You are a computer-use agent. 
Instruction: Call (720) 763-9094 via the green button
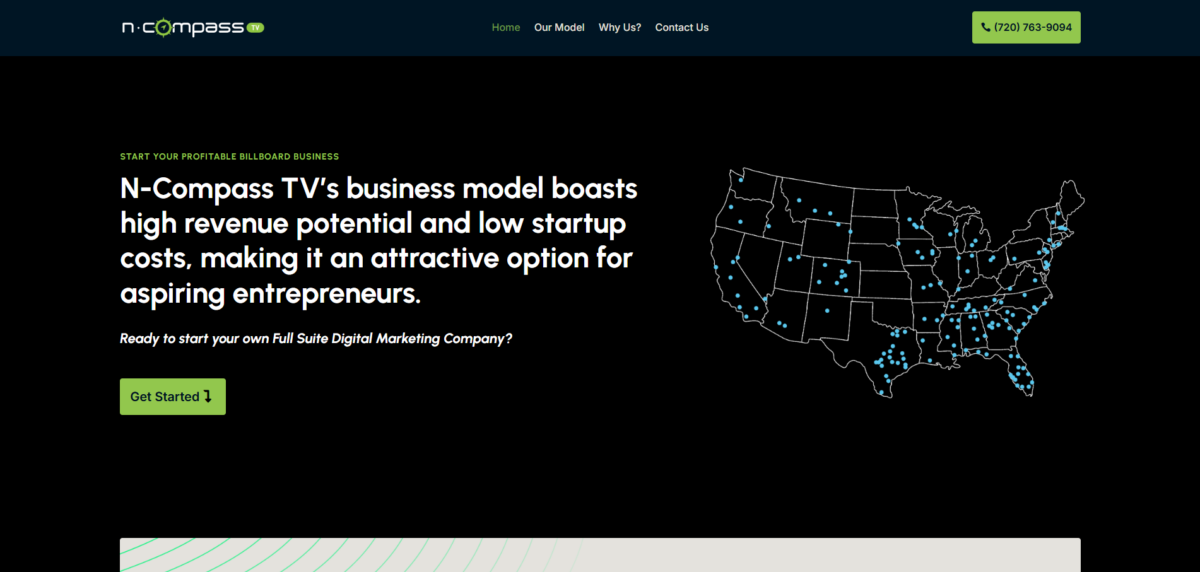pyautogui.click(x=1026, y=28)
